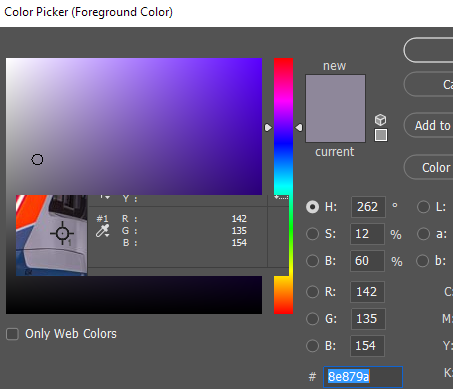
Task: Click the Info panel R value 142
Action: coord(239,219)
